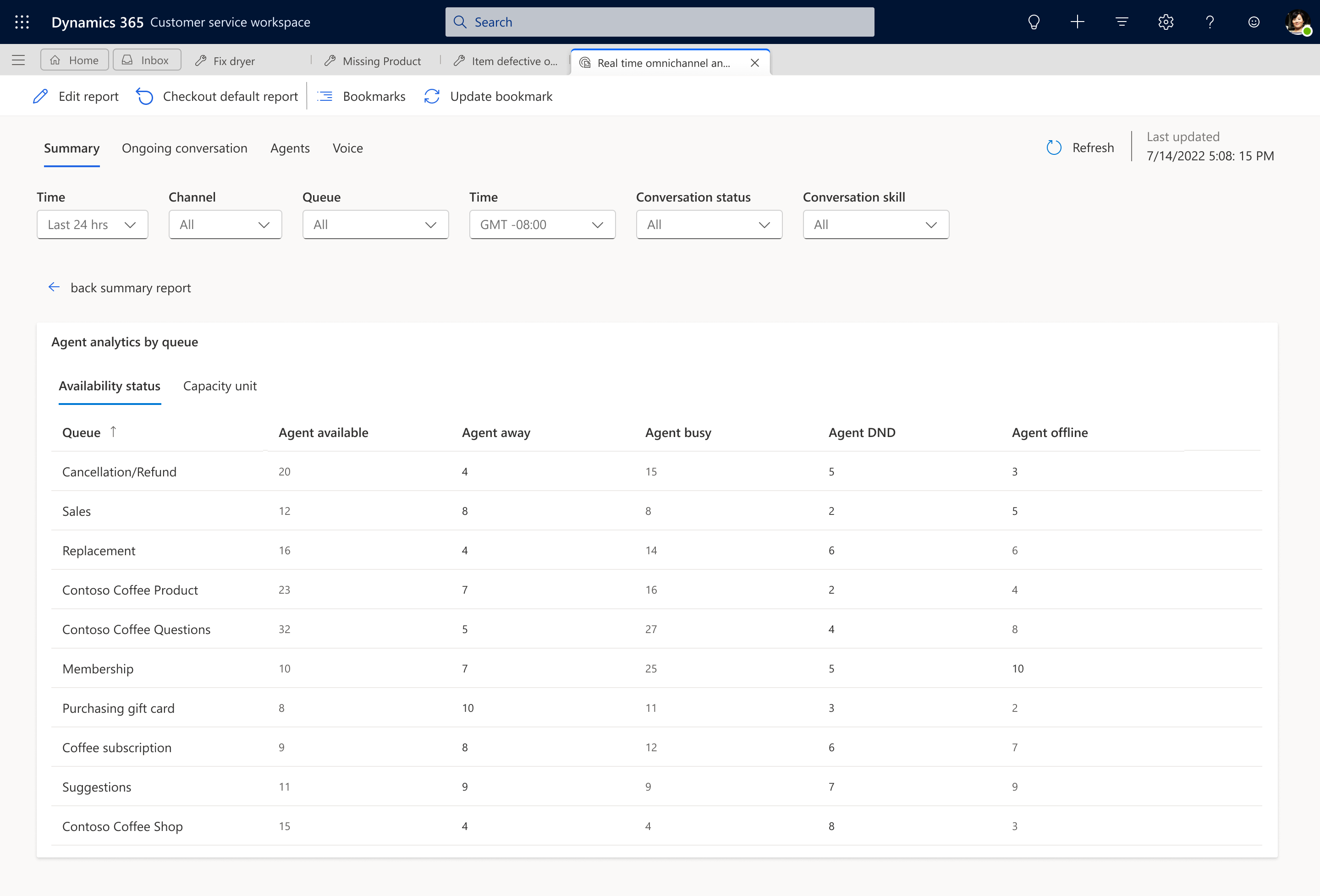1320x896 pixels.
Task: Click the Voice tab
Action: coord(348,147)
